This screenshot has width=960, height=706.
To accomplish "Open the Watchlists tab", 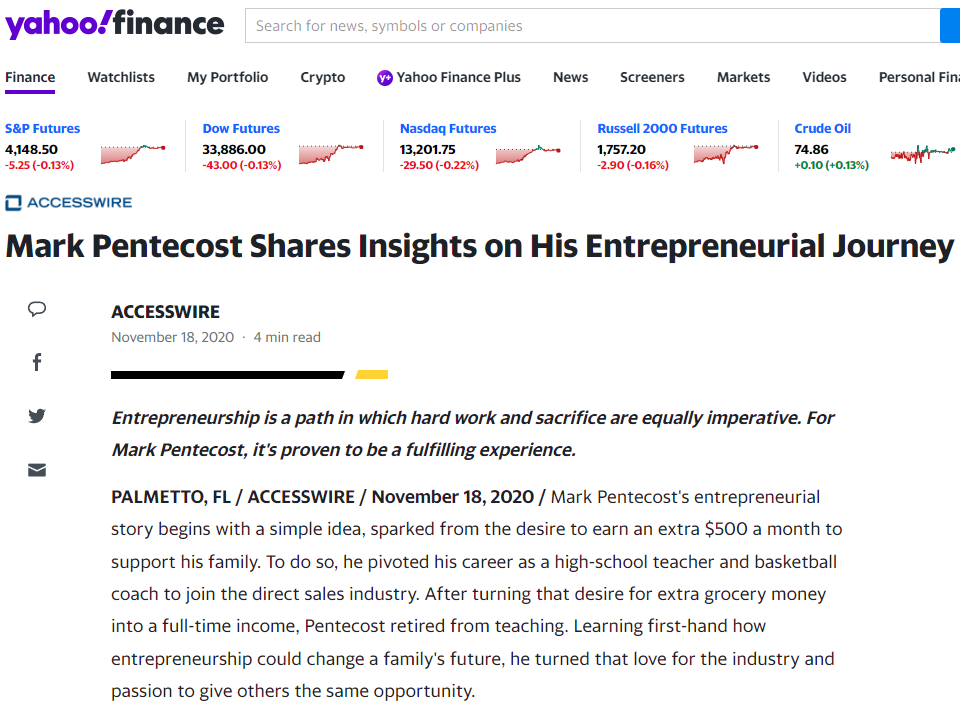I will pyautogui.click(x=121, y=77).
